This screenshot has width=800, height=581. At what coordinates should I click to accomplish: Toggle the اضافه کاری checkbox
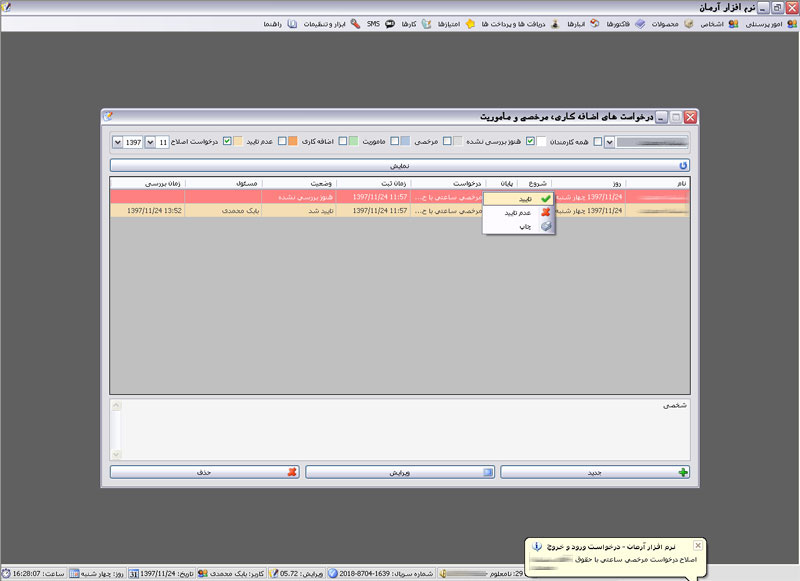click(x=343, y=141)
